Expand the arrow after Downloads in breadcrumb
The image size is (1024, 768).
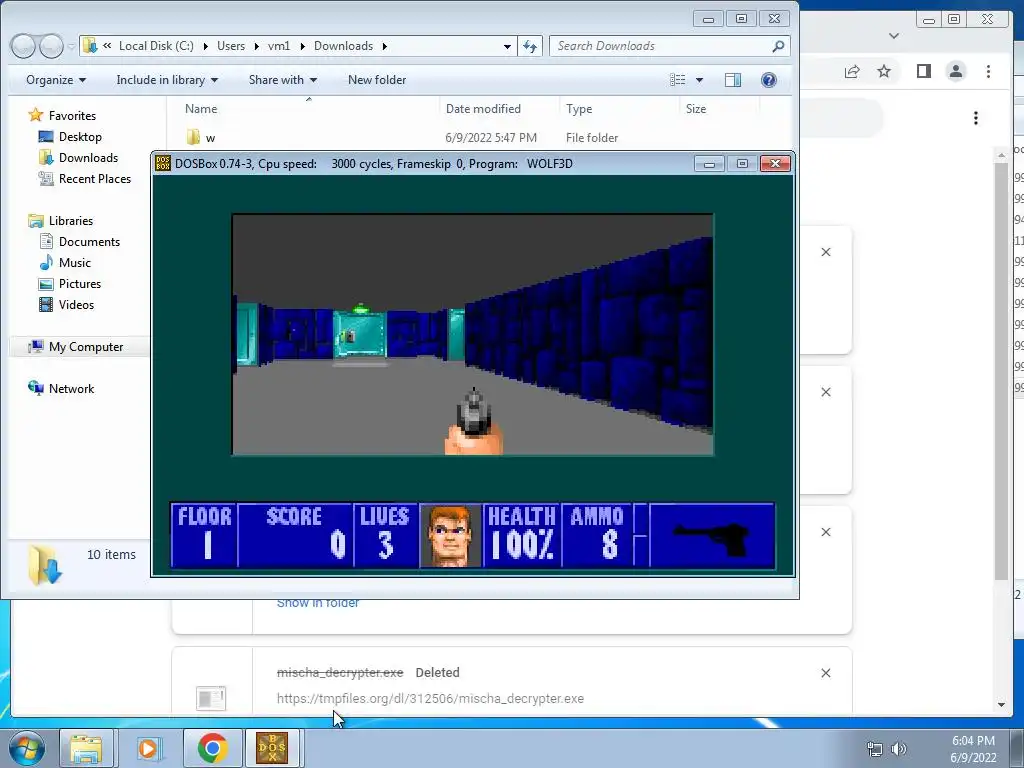(385, 46)
